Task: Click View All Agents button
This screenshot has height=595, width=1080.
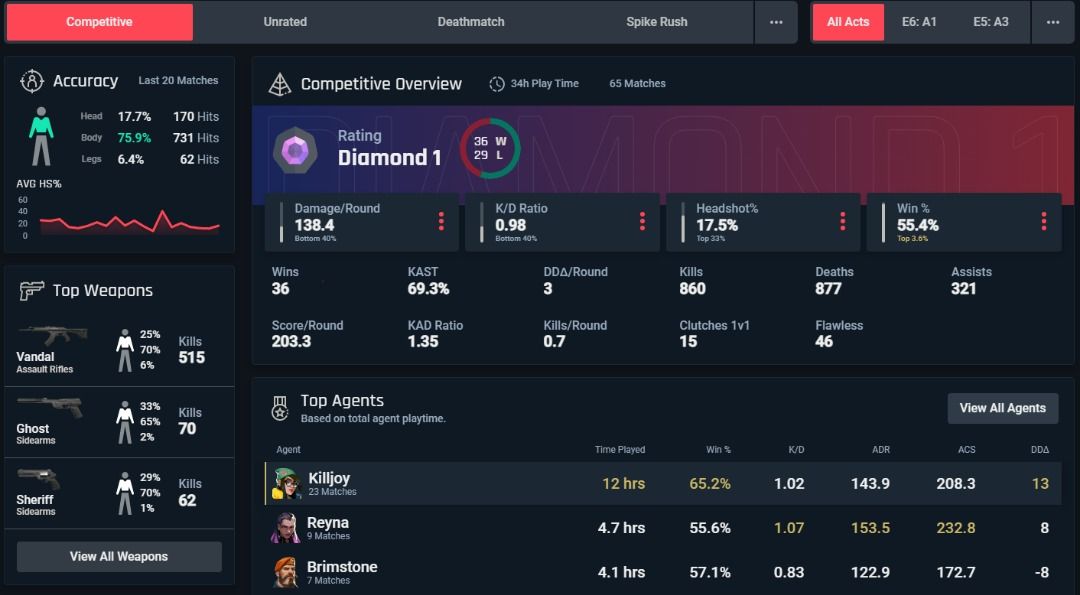Action: click(x=1003, y=408)
